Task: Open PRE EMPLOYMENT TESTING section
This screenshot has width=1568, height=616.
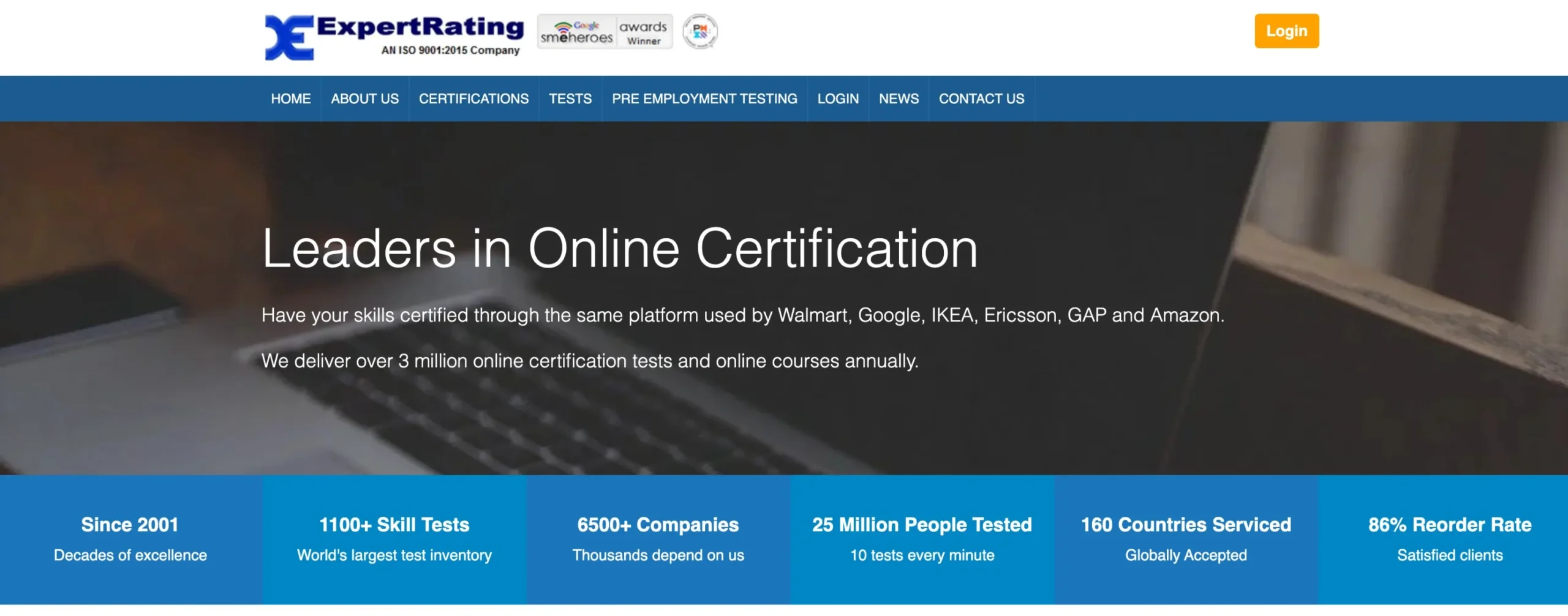Action: (704, 99)
